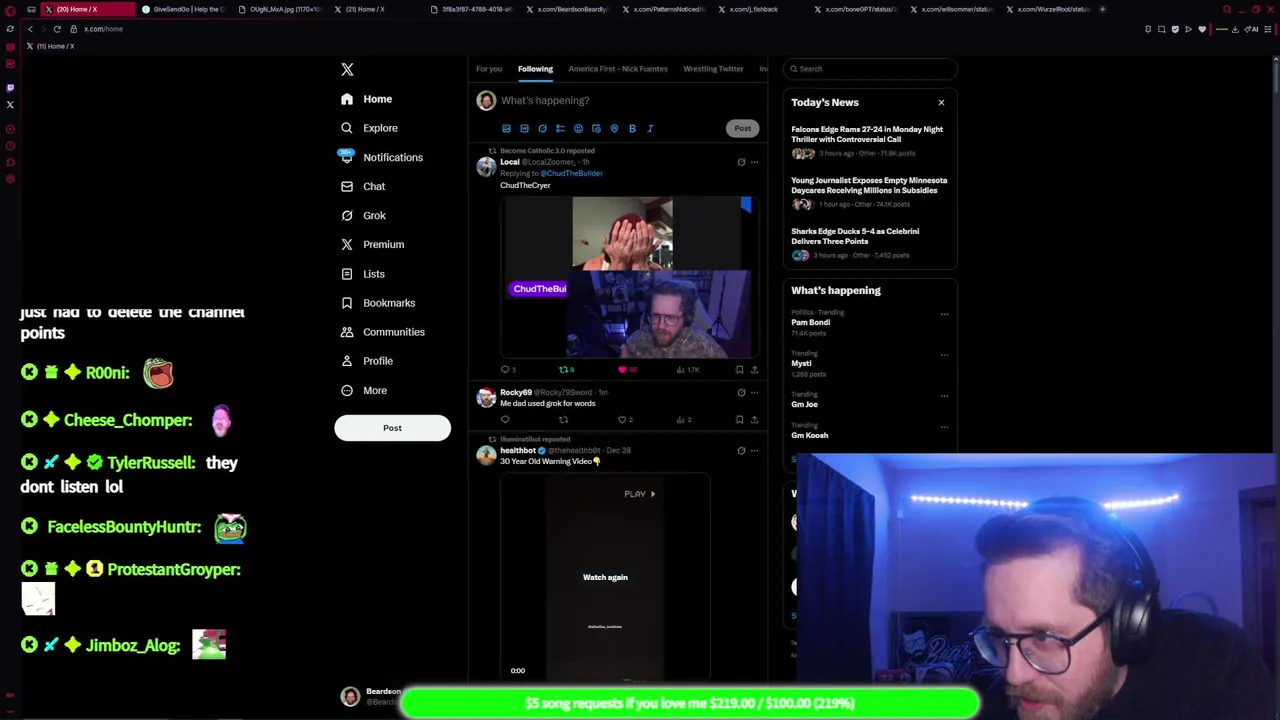
Task: Click Grok icon on healthbot tweet
Action: [x=741, y=451]
